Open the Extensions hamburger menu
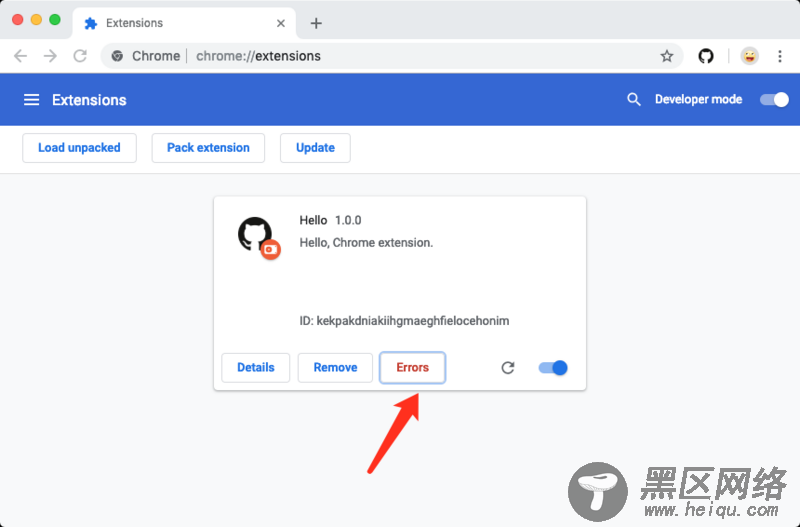The width and height of the screenshot is (800, 527). pyautogui.click(x=32, y=100)
